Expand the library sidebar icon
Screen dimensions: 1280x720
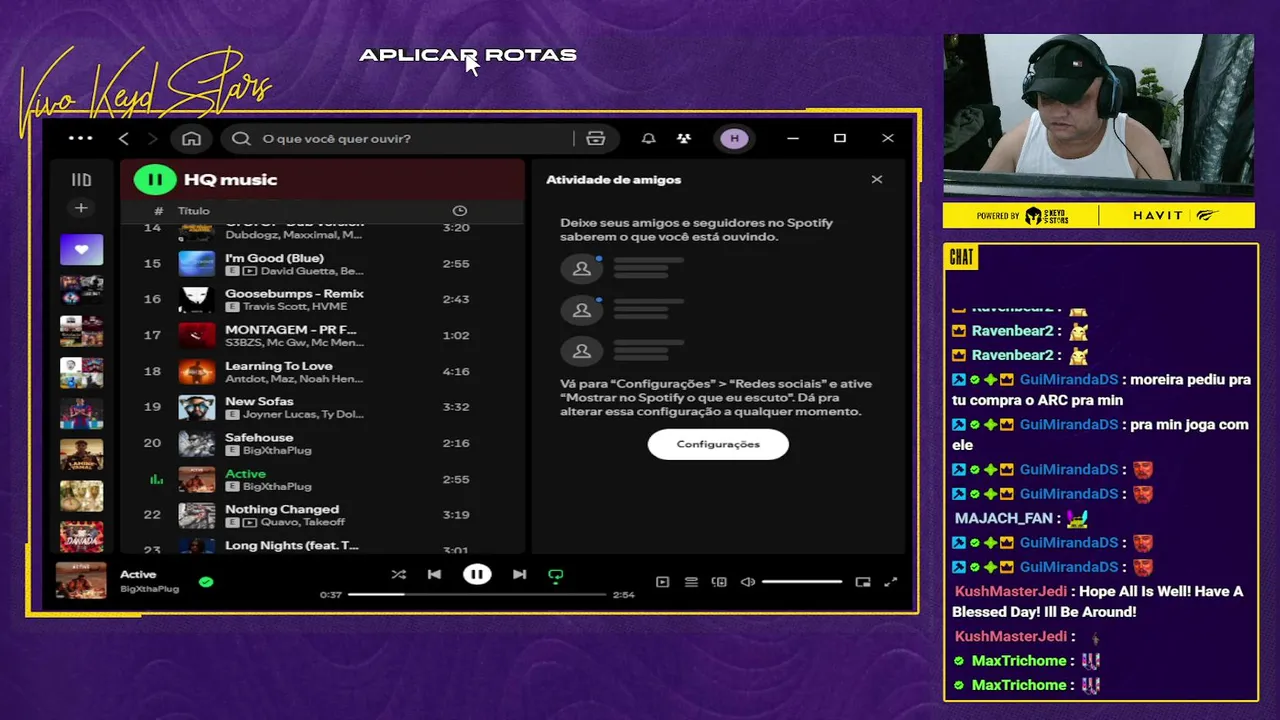point(81,180)
